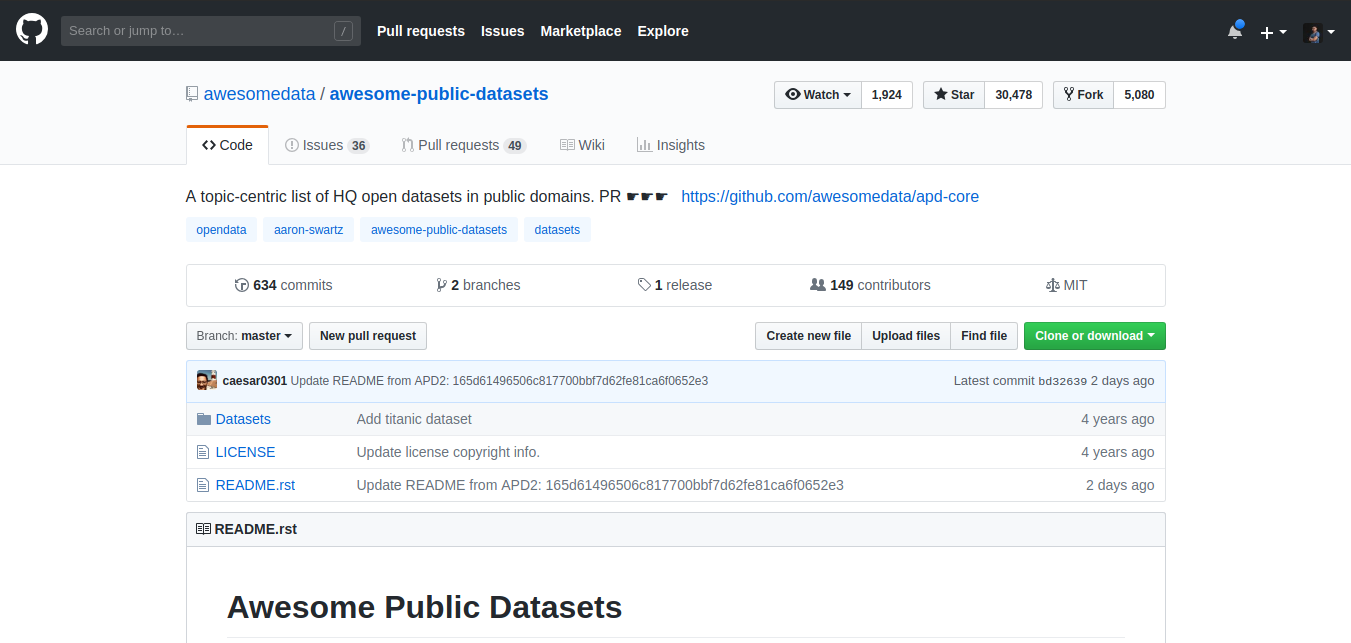The height and width of the screenshot is (643, 1351).
Task: Focus the Search or jump to field
Action: coord(210,31)
